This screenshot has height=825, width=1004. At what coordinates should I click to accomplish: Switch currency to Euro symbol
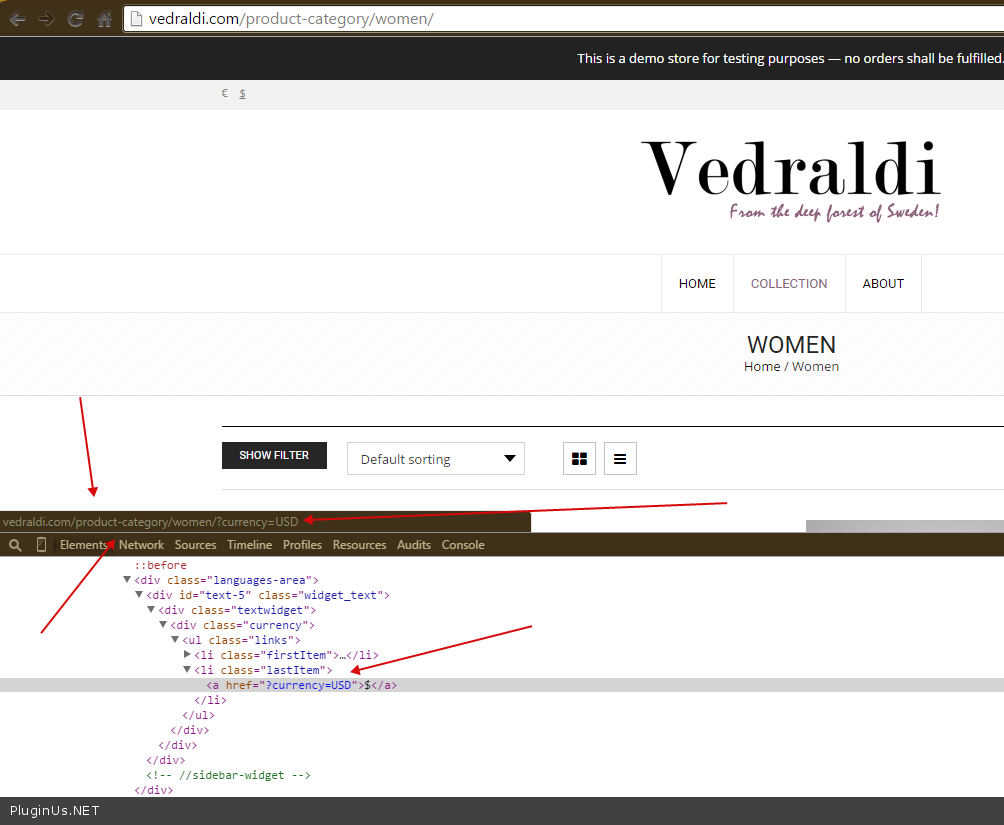[225, 94]
